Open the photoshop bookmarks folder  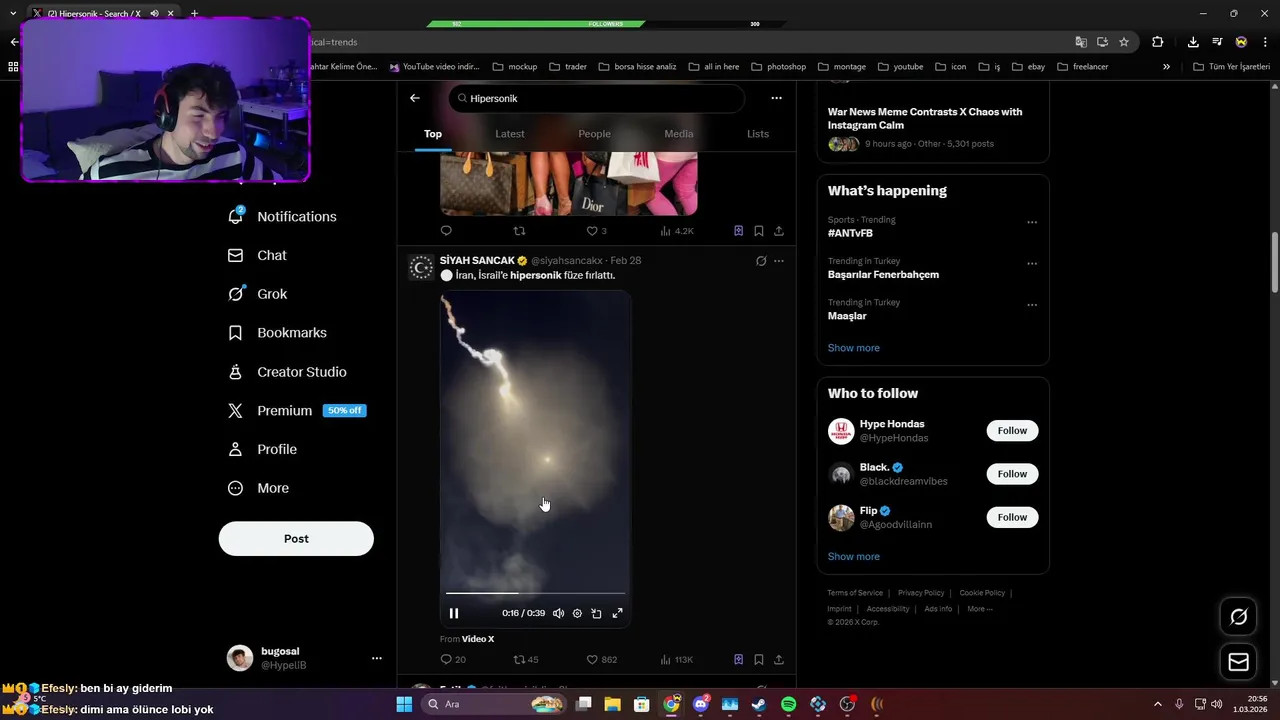point(778,67)
